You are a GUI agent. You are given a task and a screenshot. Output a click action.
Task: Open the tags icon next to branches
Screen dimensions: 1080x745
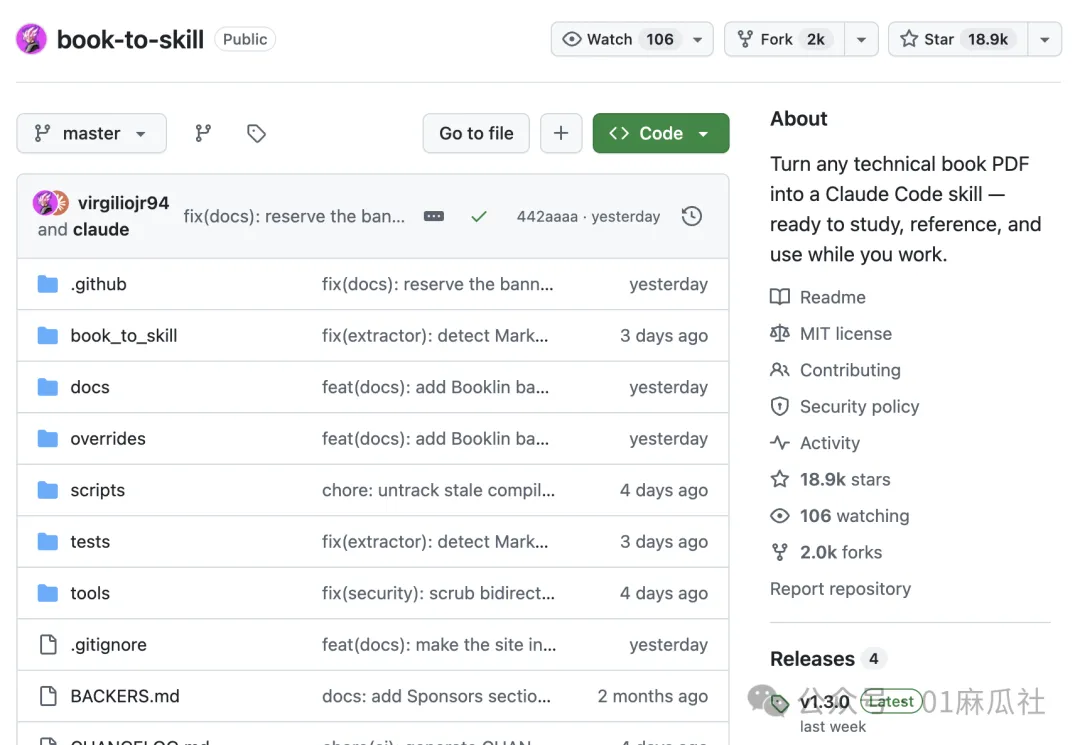click(256, 133)
